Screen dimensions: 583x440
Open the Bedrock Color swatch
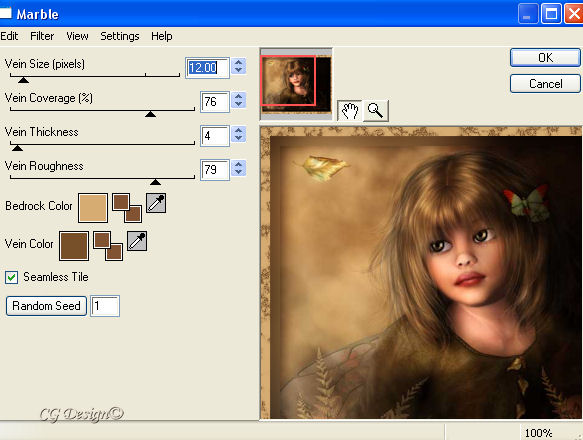93,208
